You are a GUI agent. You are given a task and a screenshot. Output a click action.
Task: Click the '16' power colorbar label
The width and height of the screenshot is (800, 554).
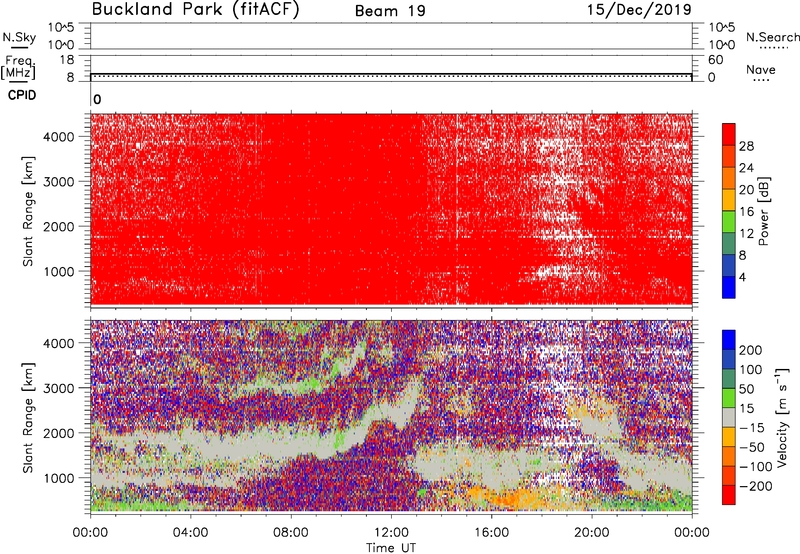[746, 212]
